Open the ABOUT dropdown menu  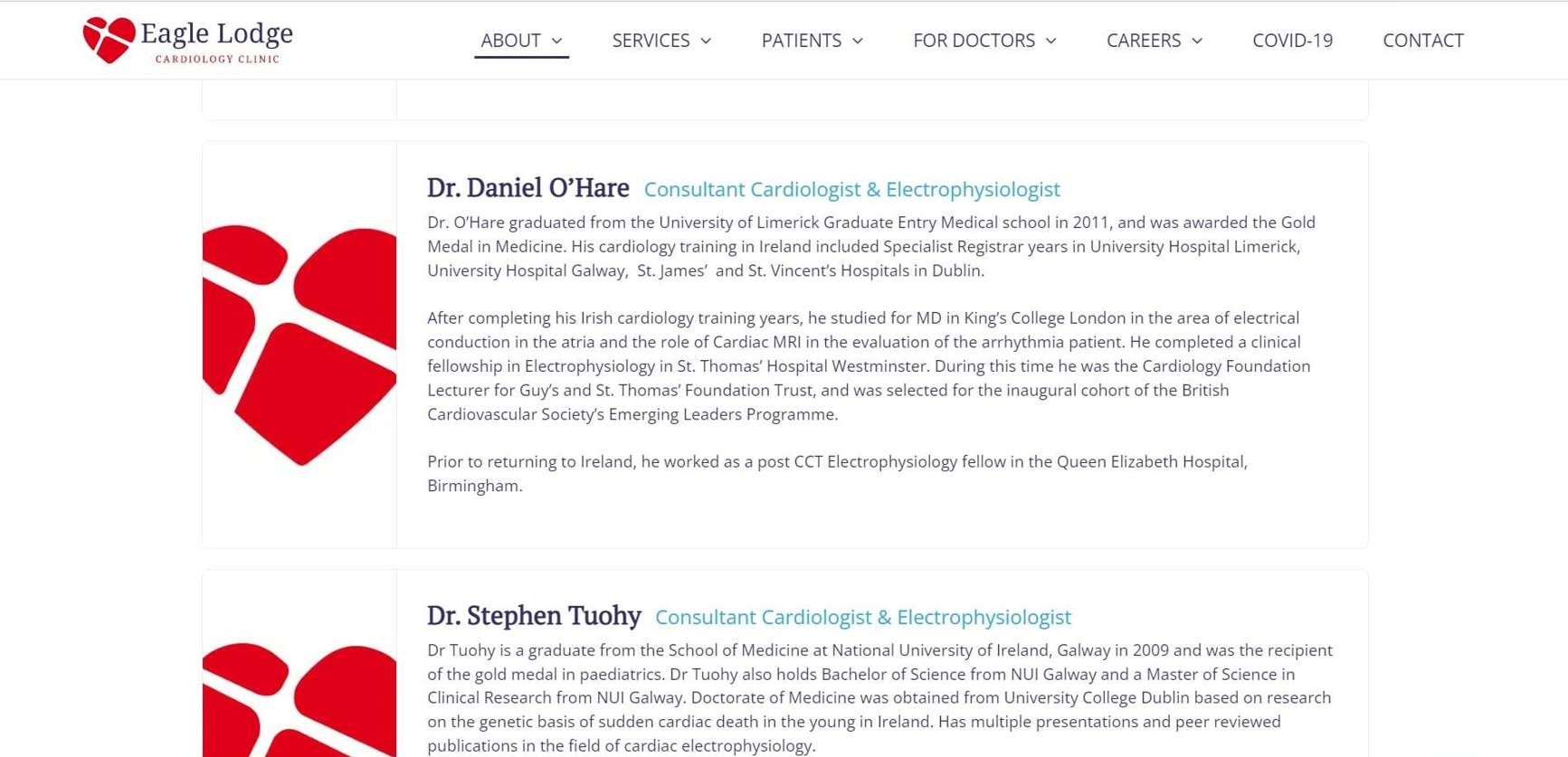point(511,41)
